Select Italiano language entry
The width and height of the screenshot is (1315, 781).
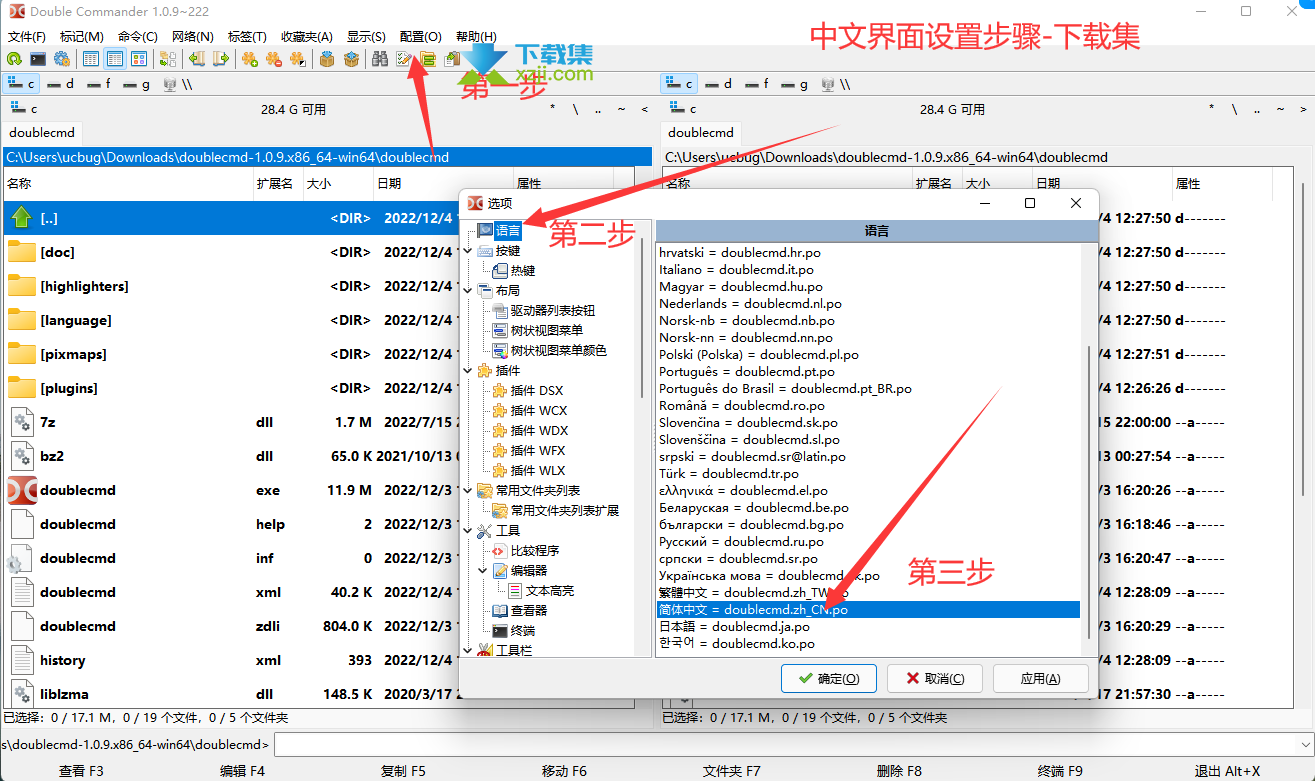tap(736, 269)
